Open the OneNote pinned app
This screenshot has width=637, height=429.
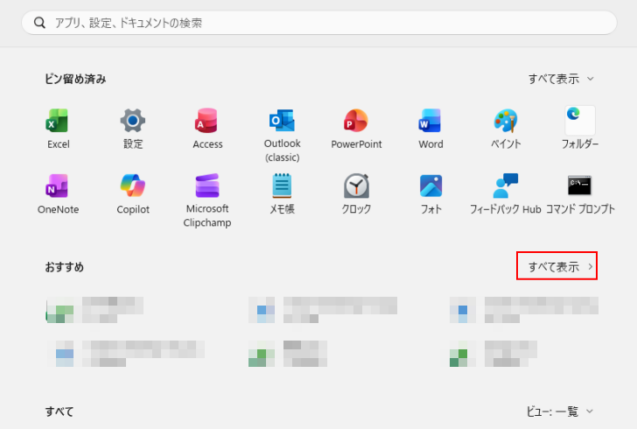pos(58,194)
